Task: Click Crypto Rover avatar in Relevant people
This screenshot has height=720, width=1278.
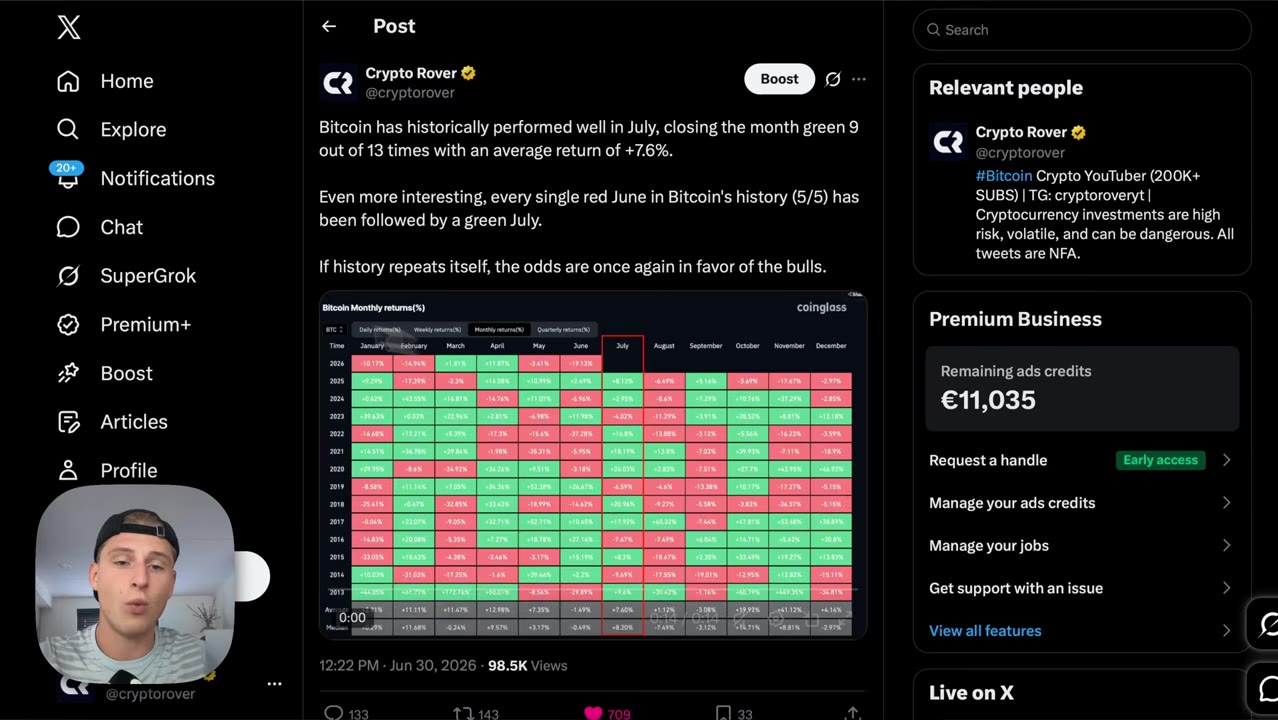Action: 948,142
